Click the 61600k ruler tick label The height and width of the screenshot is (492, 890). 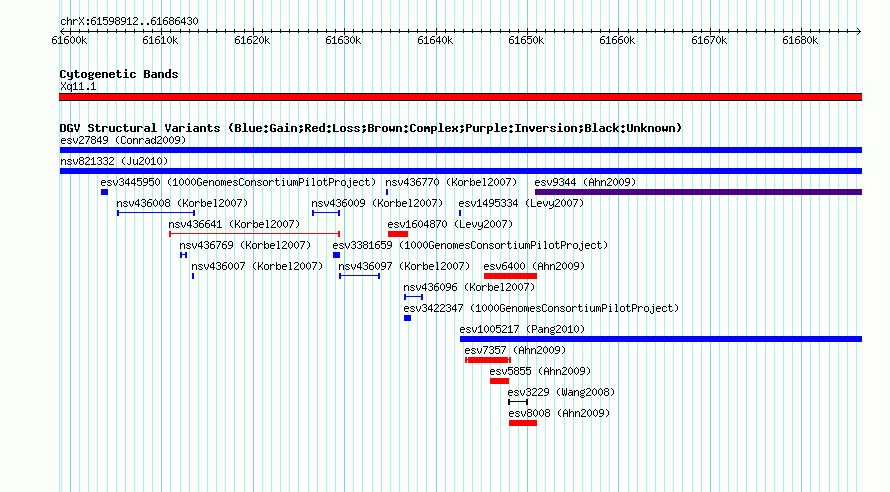click(69, 40)
